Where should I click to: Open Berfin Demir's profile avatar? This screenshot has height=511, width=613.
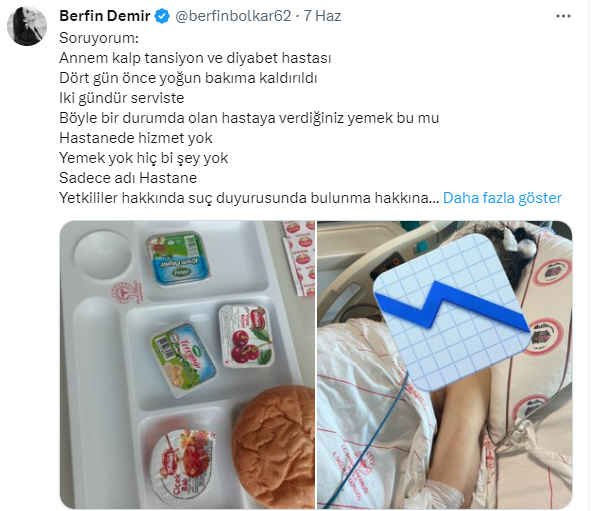27,26
